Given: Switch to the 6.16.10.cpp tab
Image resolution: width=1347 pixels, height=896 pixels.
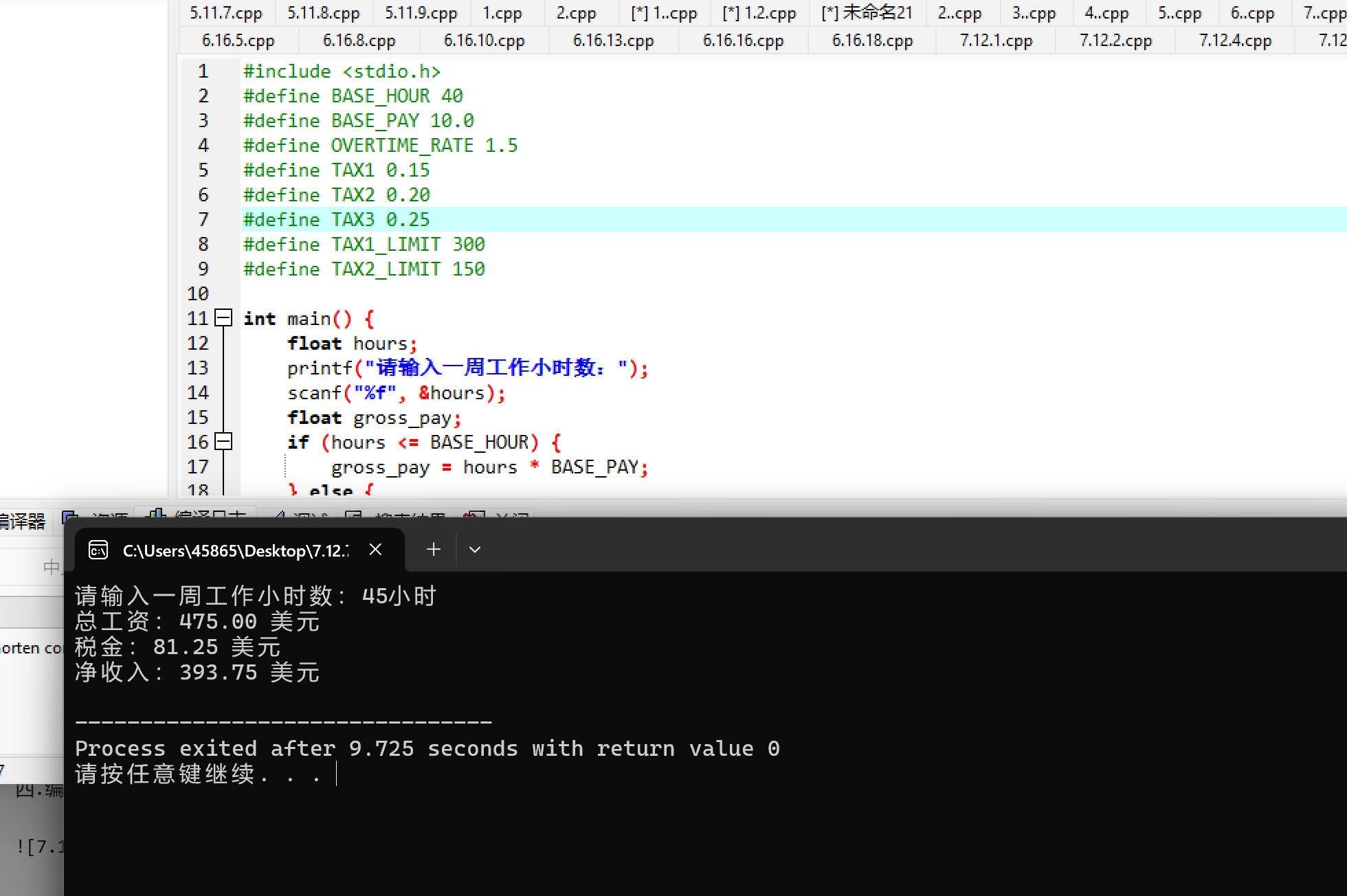Looking at the screenshot, I should click(484, 41).
